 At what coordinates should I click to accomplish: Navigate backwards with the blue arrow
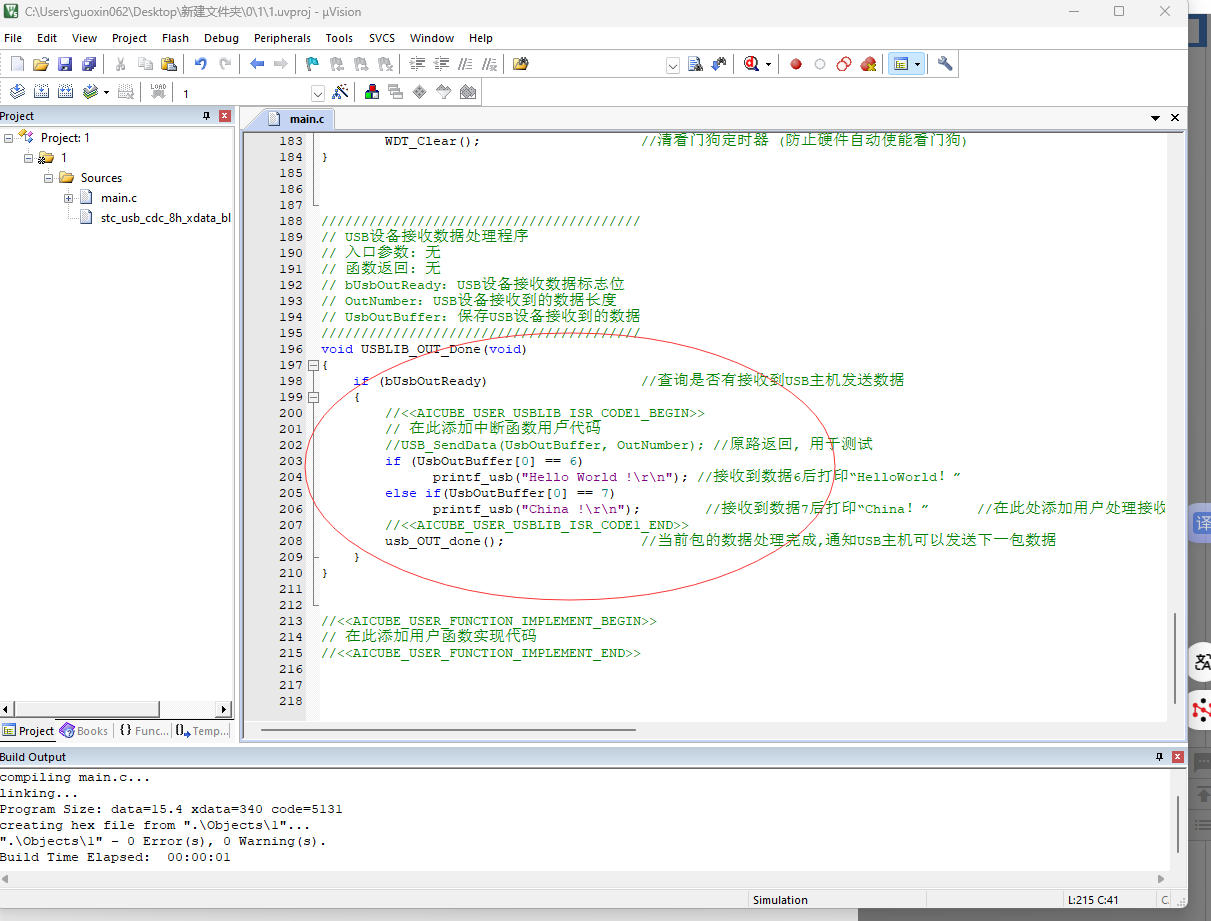[257, 64]
